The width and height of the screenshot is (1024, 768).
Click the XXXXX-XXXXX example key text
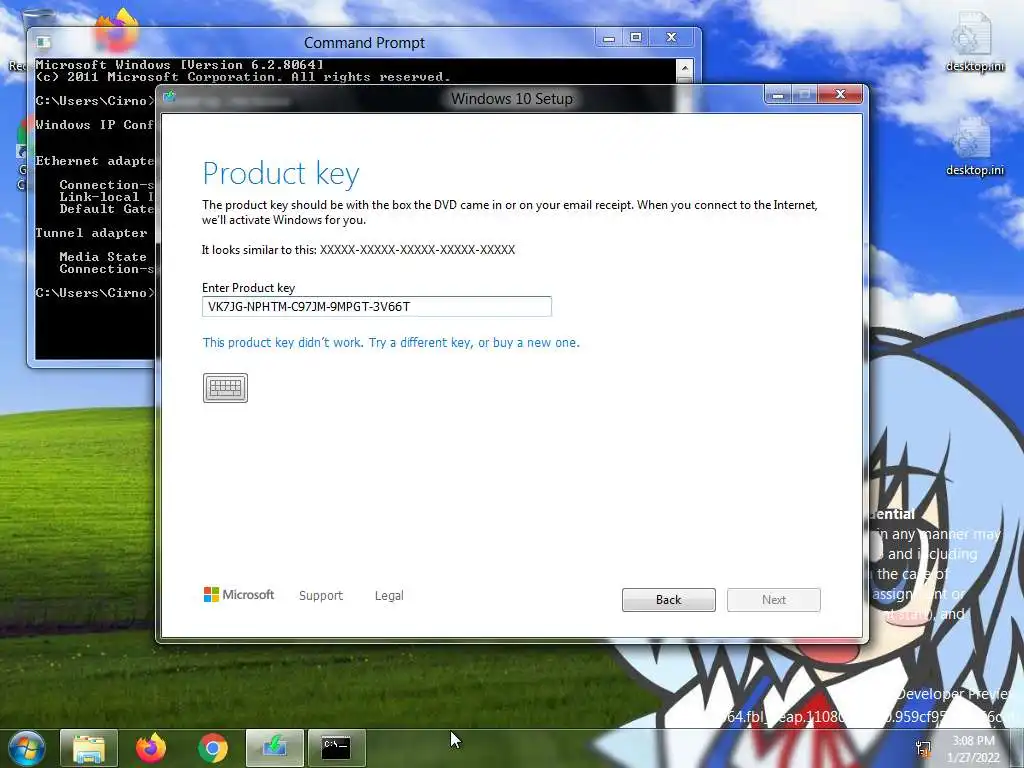tap(417, 249)
